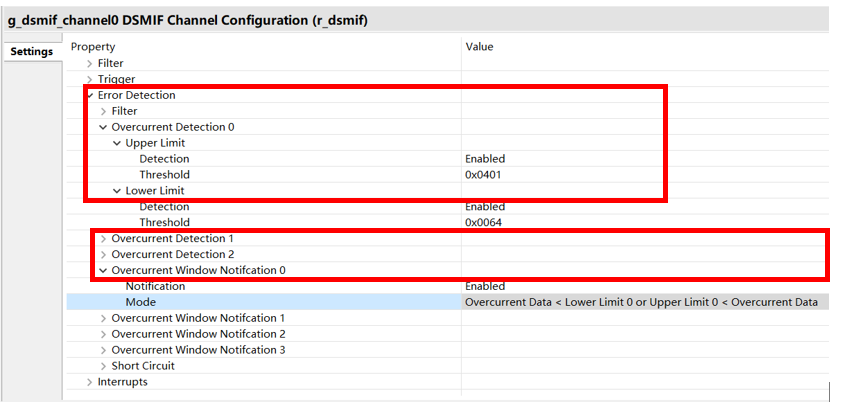This screenshot has height=405, width=846.
Task: Open Notification Enabled value dropdown
Action: [645, 286]
